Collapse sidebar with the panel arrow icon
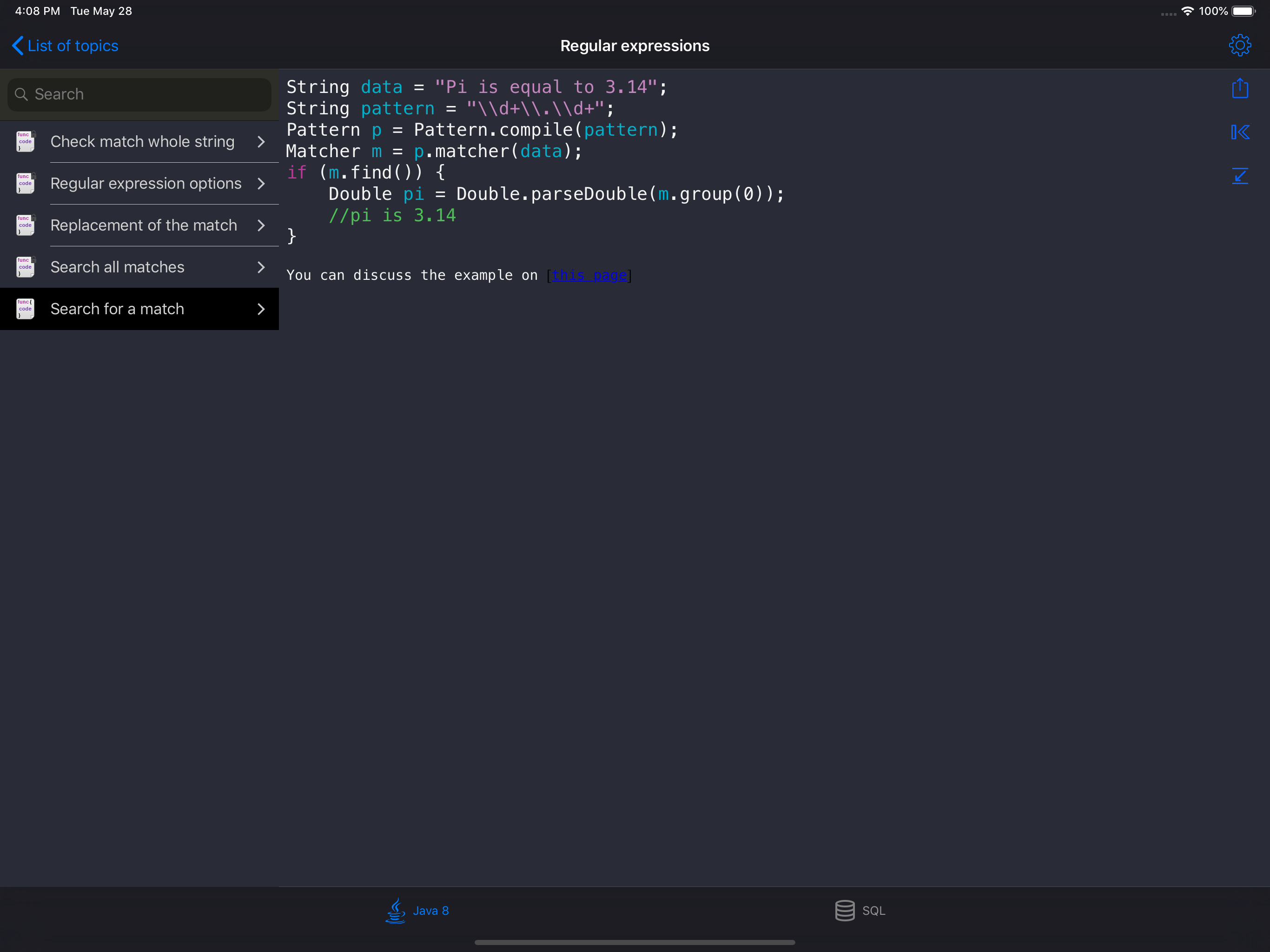 (1240, 132)
